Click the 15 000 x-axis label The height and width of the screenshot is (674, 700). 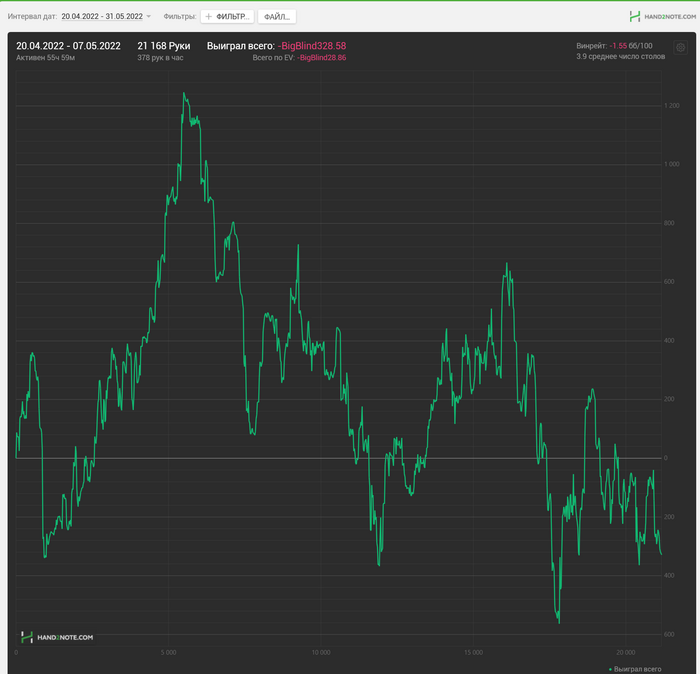[473, 653]
